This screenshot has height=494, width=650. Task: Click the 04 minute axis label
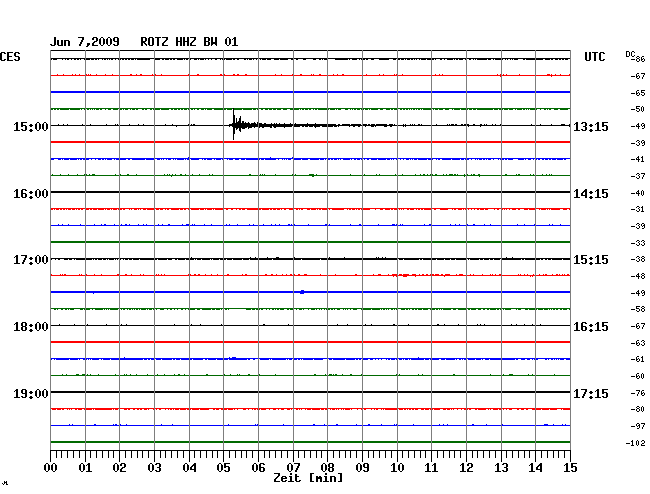coord(189,468)
